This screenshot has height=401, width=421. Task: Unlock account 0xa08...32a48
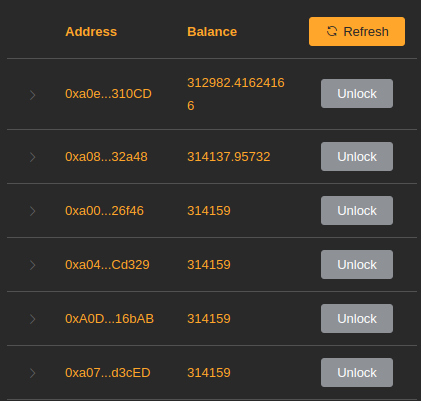357,157
